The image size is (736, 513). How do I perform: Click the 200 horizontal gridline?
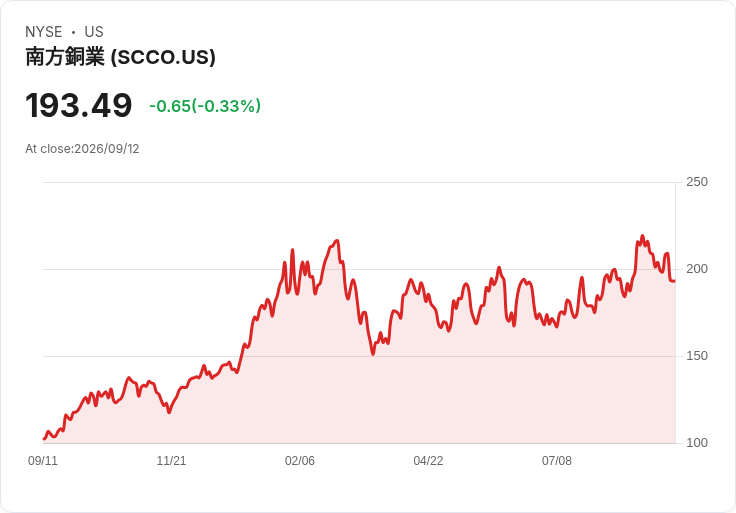(359, 269)
